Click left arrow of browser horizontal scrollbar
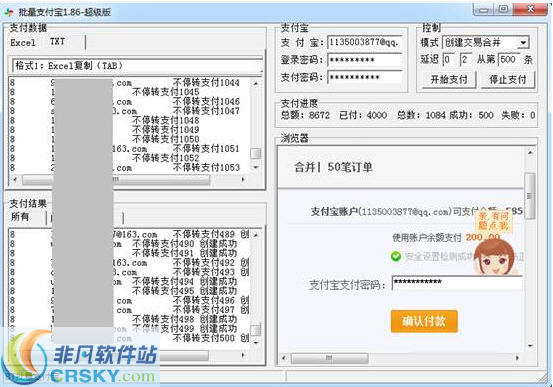This screenshot has height=387, width=553. pyautogui.click(x=284, y=358)
